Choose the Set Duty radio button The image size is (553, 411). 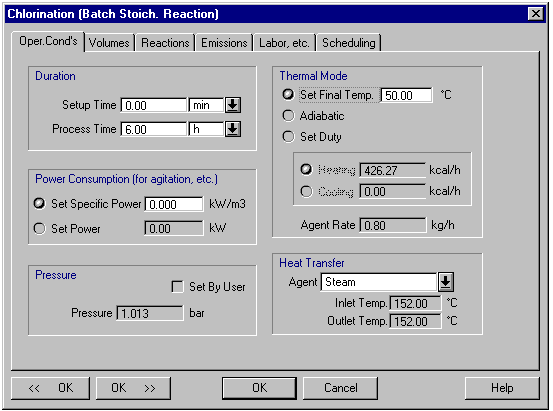click(288, 137)
